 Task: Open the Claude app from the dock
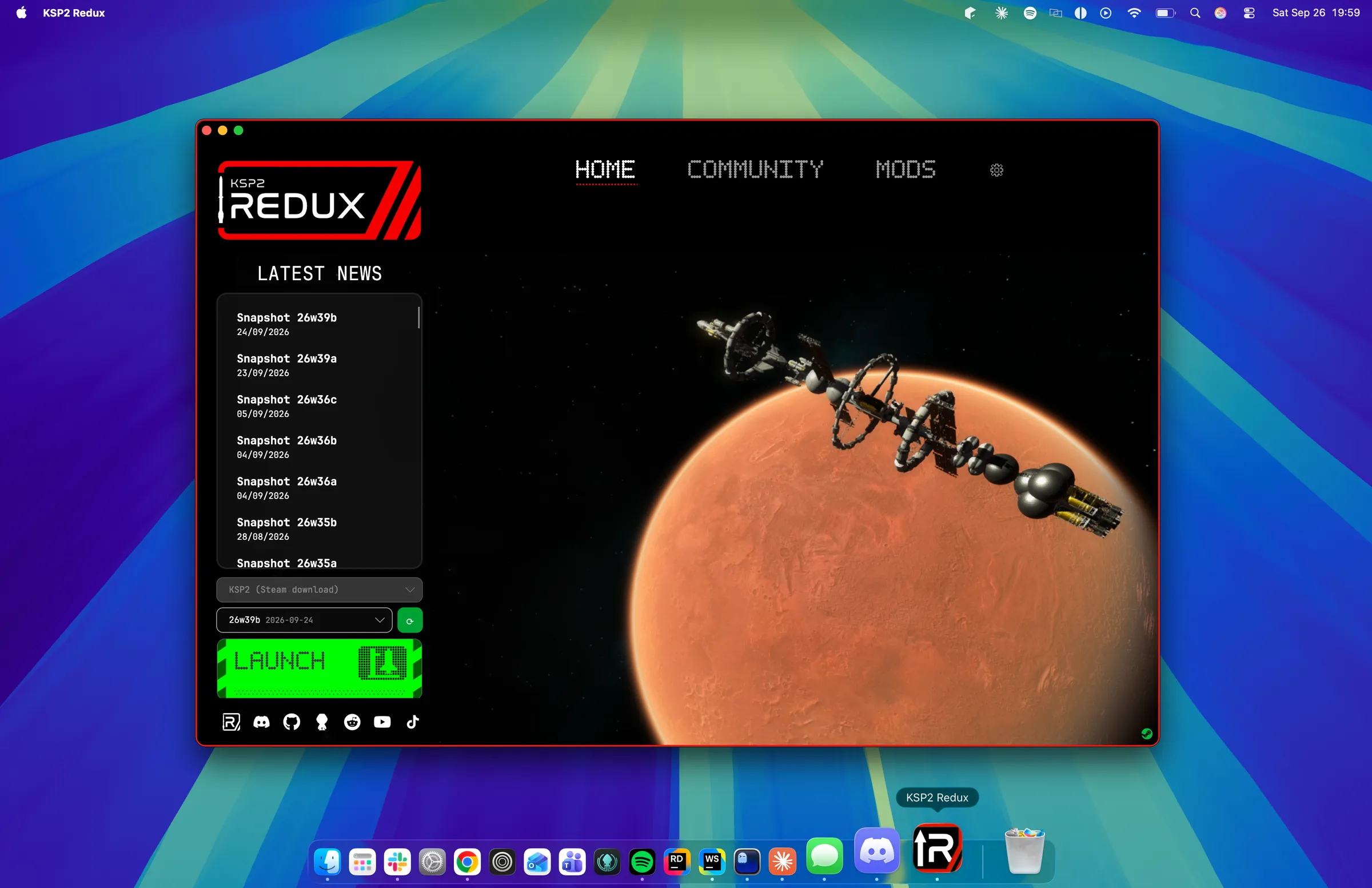point(782,862)
